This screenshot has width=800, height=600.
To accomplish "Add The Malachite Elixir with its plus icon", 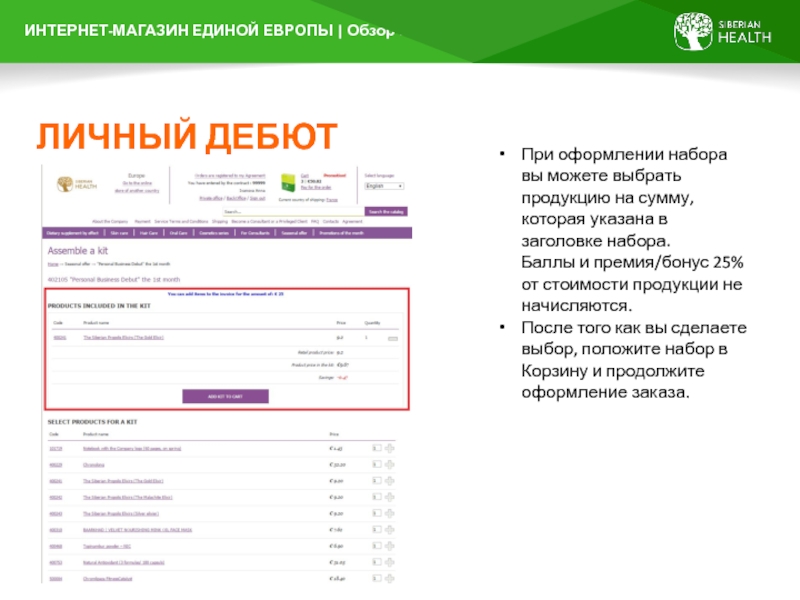I will click(390, 497).
